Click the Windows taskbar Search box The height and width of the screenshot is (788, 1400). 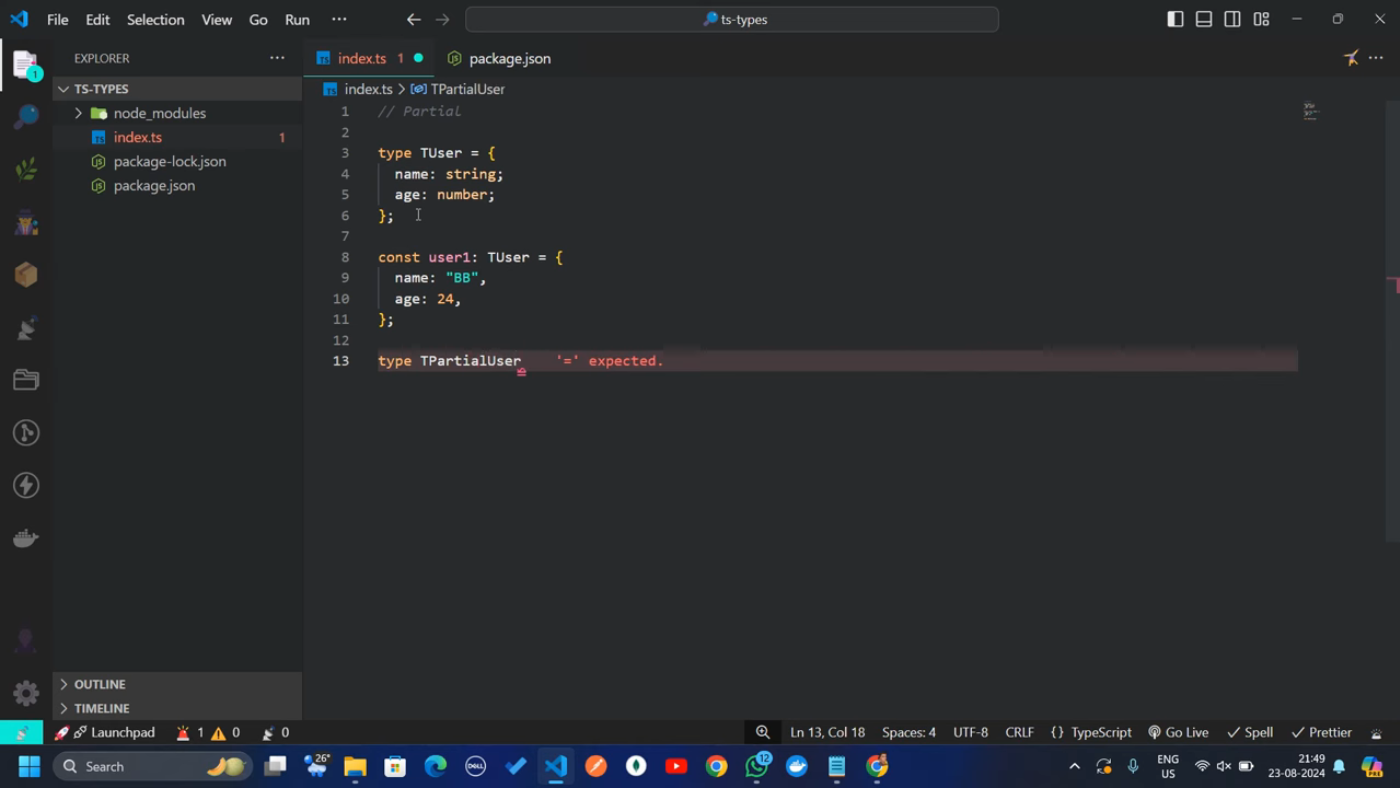pos(152,767)
